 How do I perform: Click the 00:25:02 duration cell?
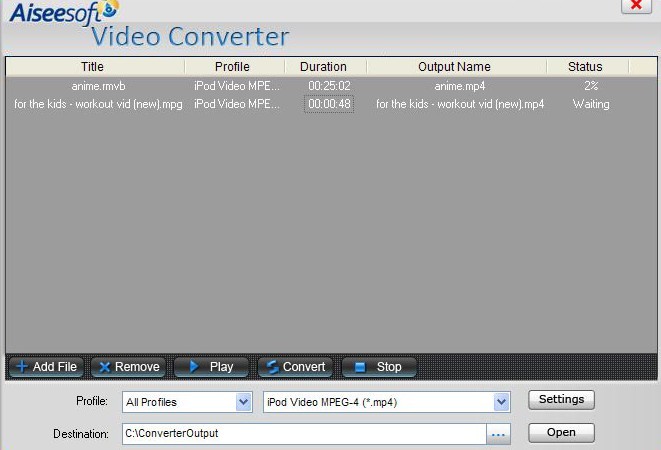[329, 86]
